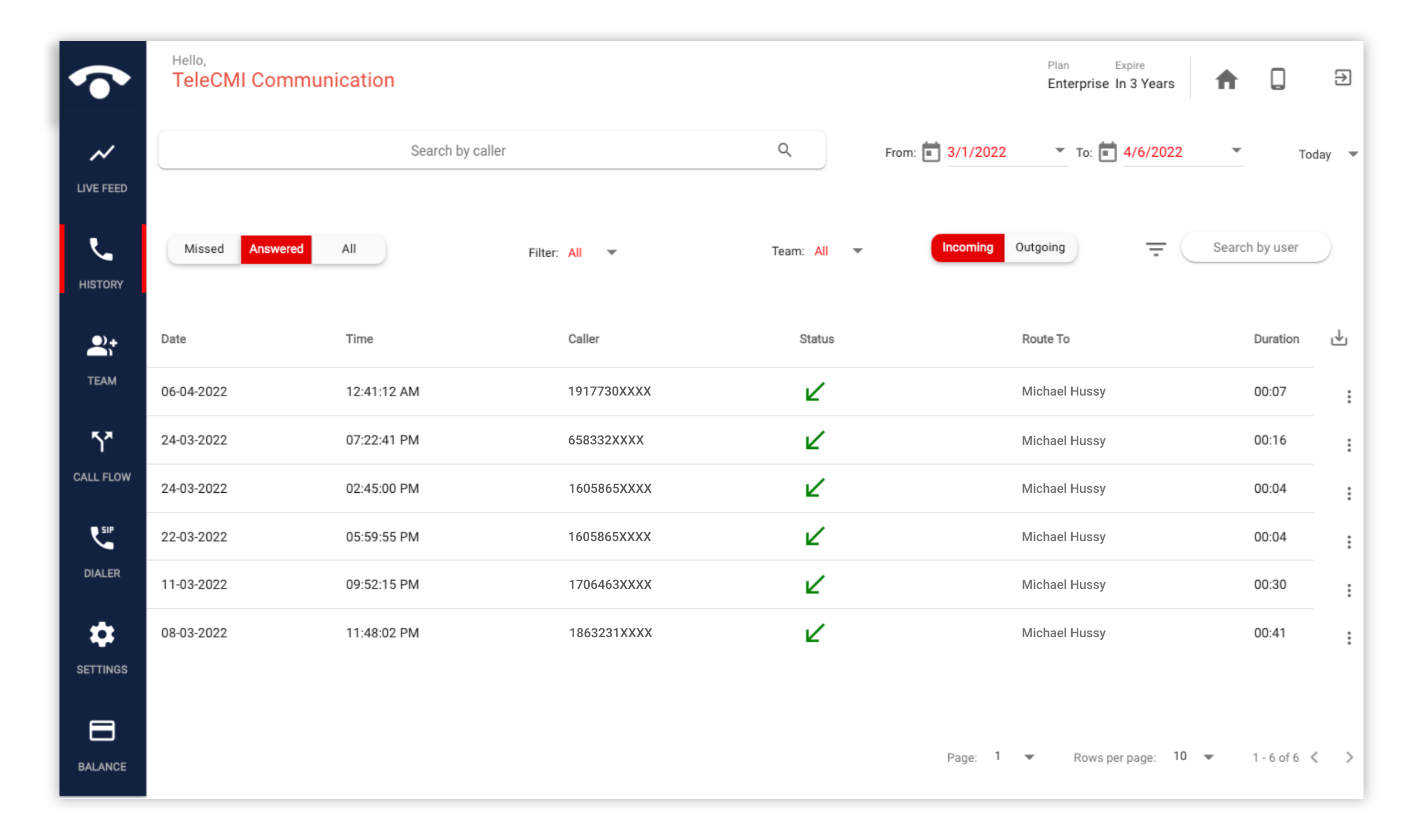Click date 22-03-2022 in the table
This screenshot has width=1423, height=840.
pos(194,537)
